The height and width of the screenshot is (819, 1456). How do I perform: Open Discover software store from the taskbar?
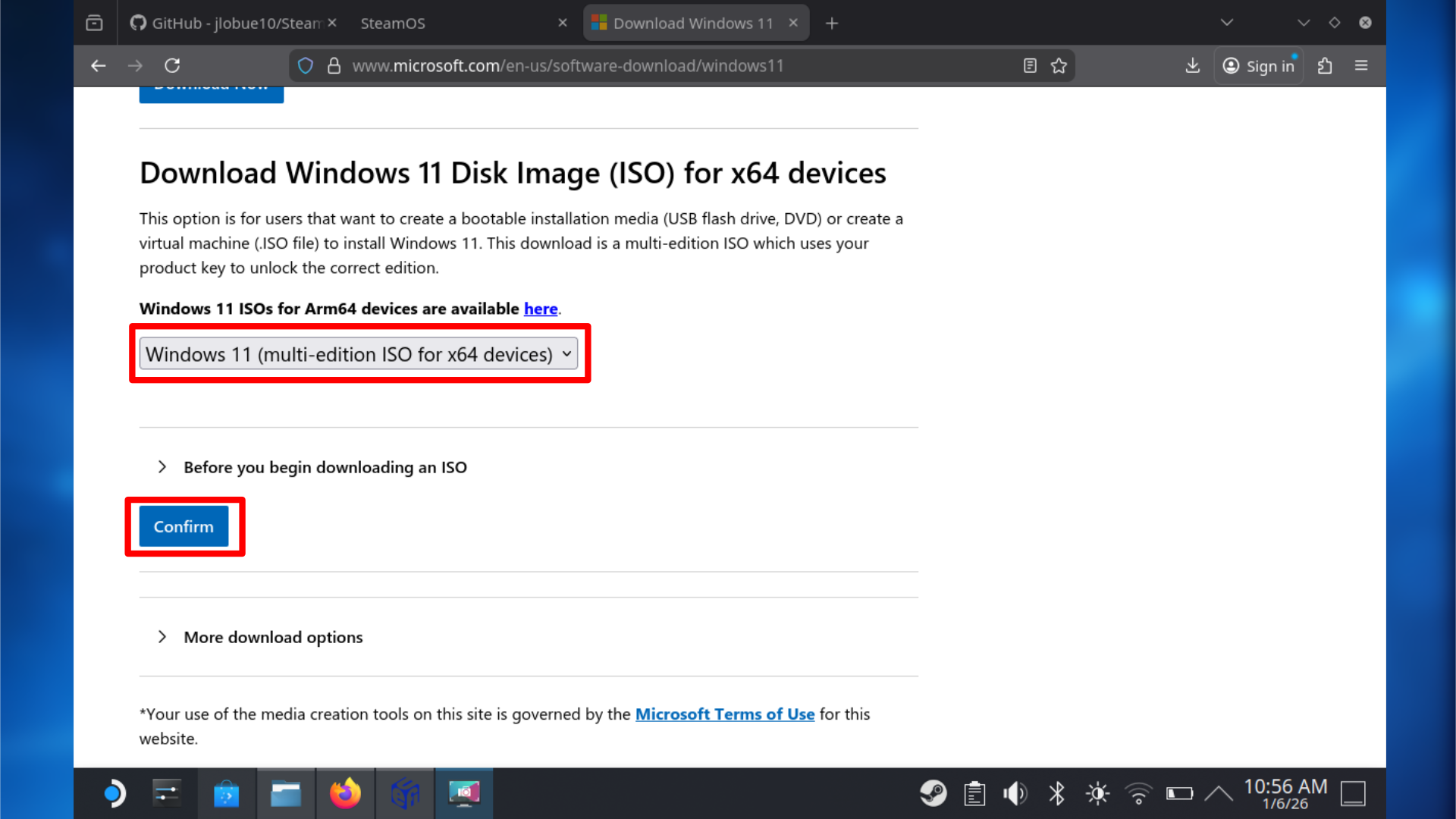pyautogui.click(x=226, y=793)
